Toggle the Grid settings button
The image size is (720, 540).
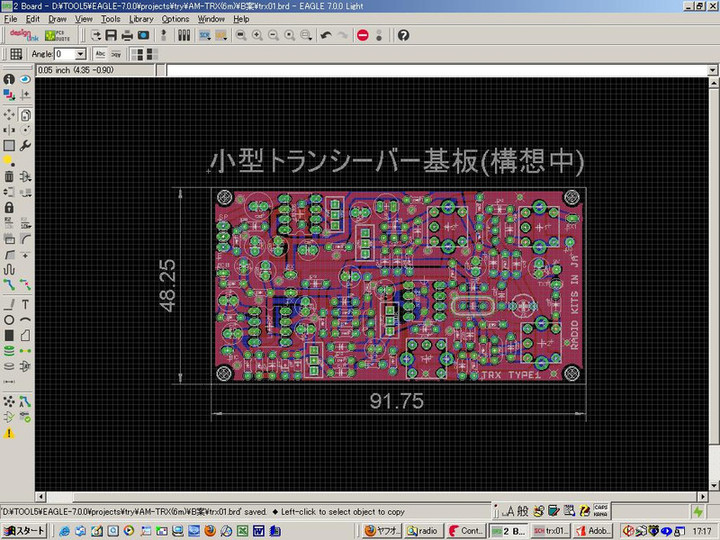[x=16, y=53]
